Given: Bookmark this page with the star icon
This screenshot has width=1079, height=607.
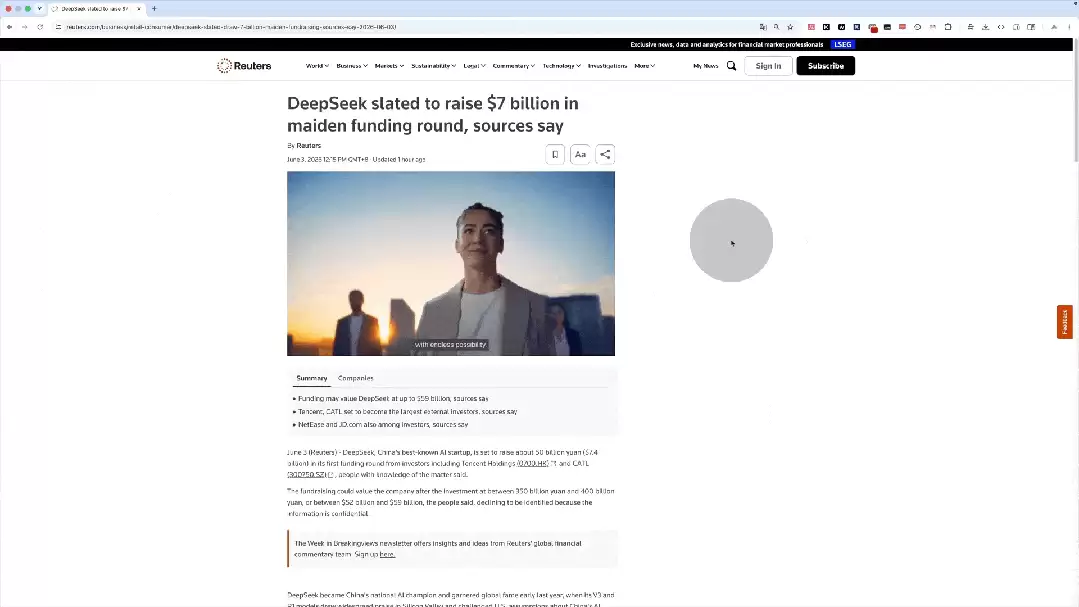Looking at the screenshot, I should click(790, 27).
